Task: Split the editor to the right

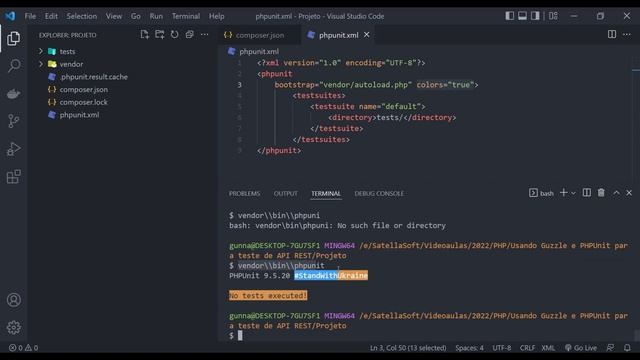Action: pyautogui.click(x=611, y=35)
